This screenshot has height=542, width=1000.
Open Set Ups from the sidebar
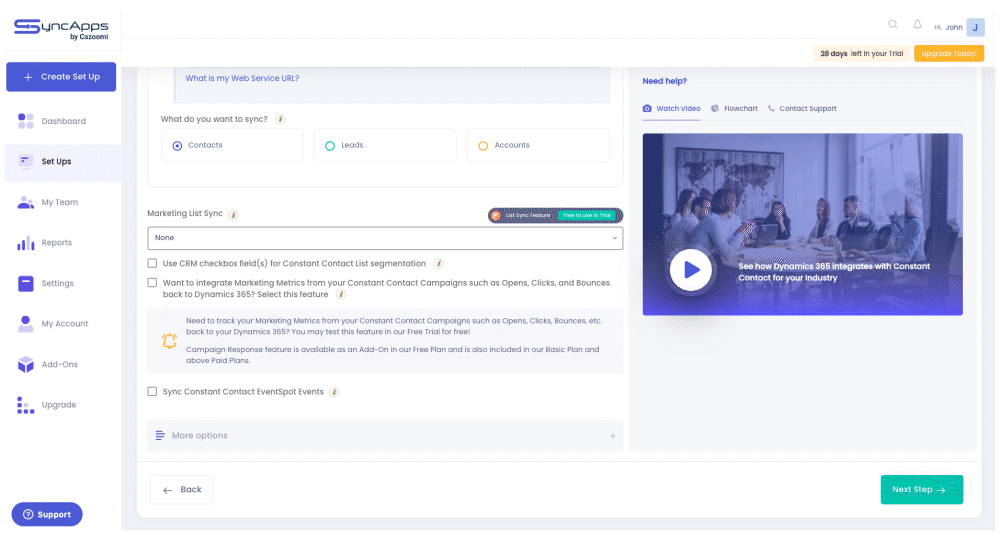[62, 162]
